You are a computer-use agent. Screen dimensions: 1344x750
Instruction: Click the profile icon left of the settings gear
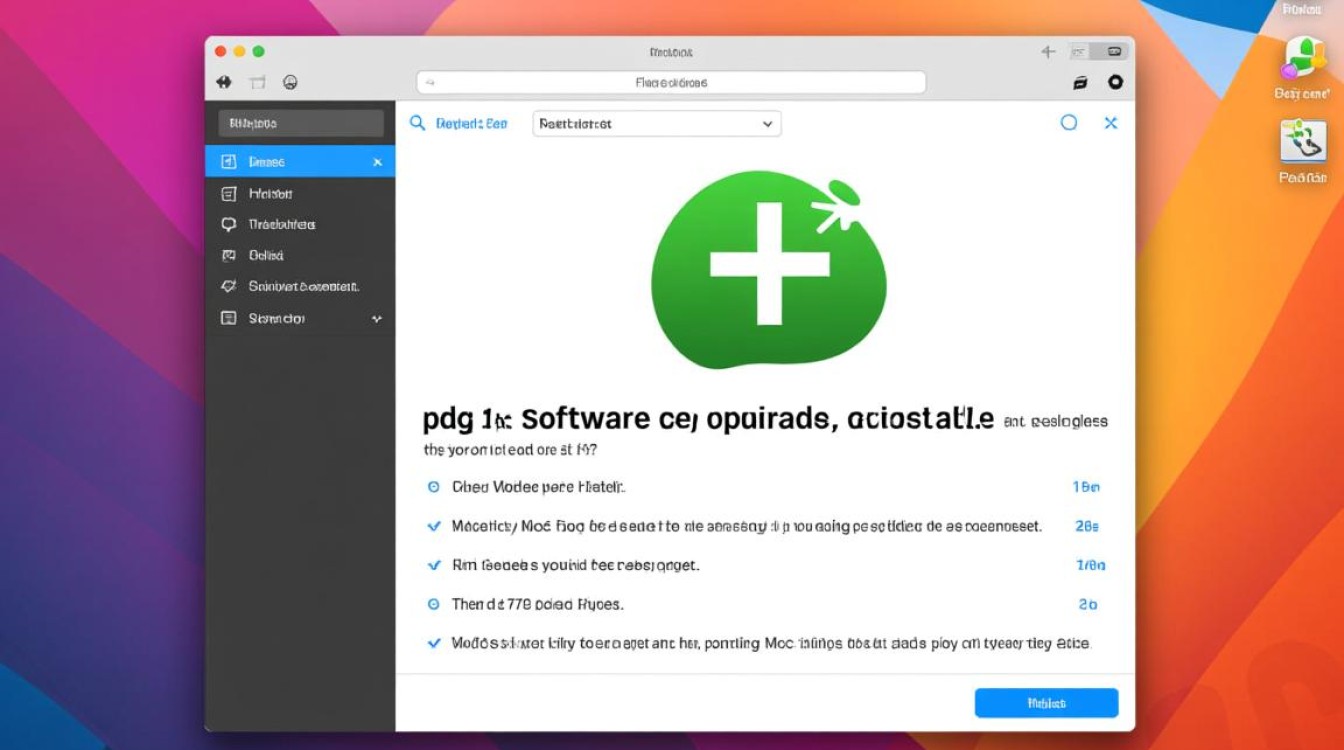click(1080, 82)
